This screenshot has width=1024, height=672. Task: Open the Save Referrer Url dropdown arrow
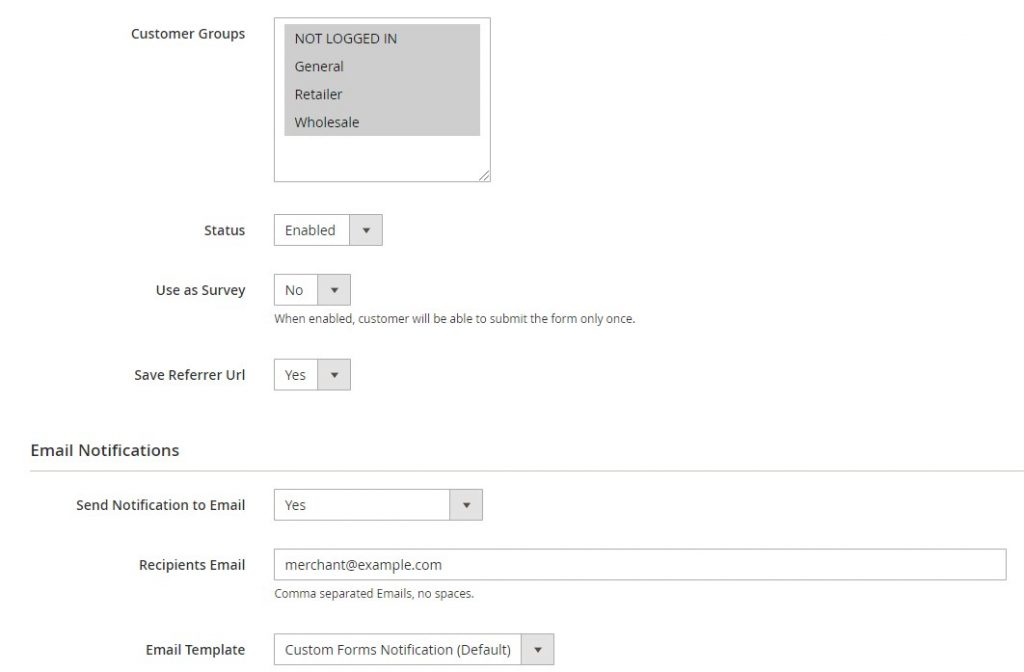click(x=336, y=374)
